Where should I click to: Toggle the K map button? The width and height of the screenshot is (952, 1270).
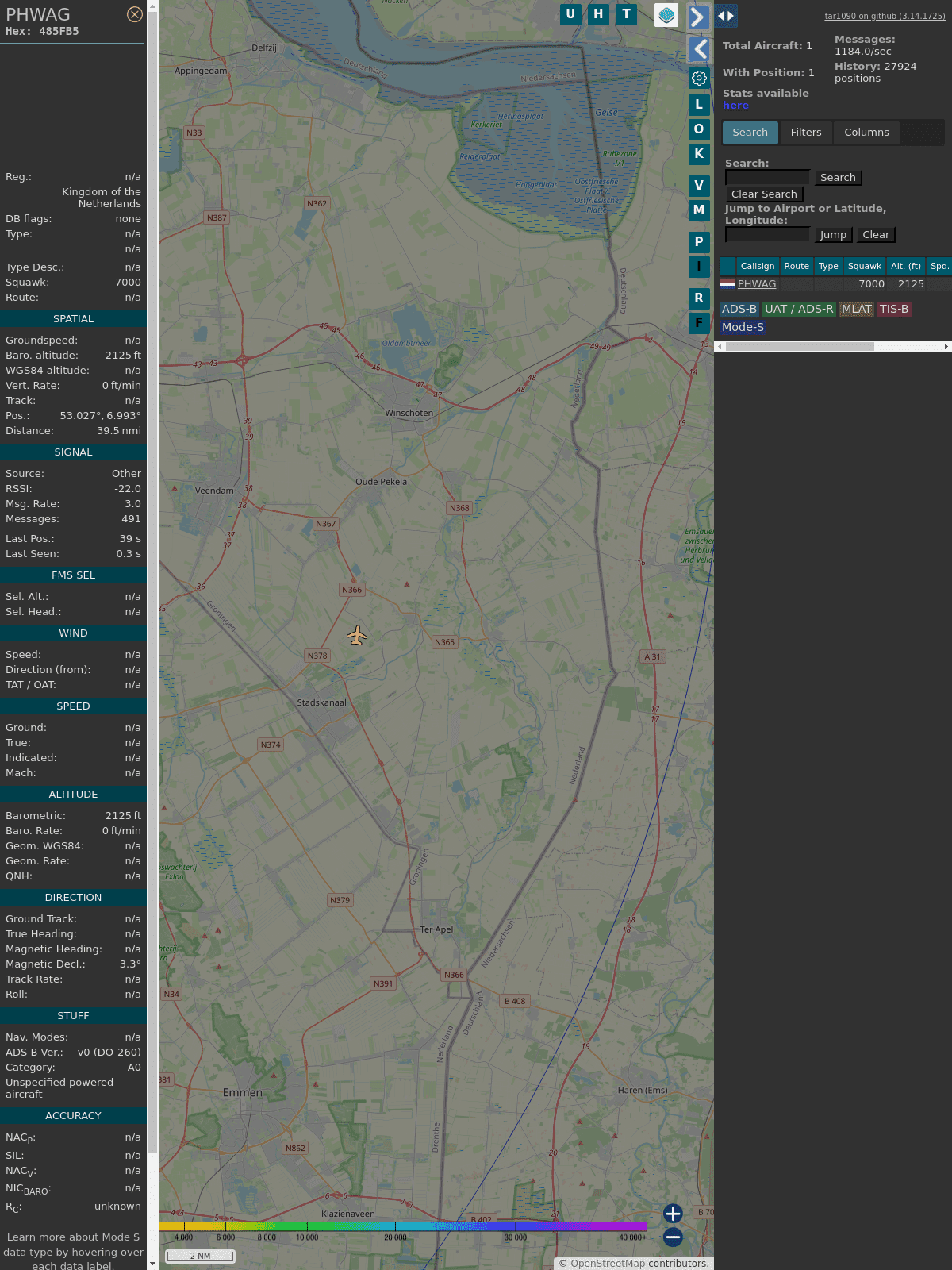(x=699, y=154)
